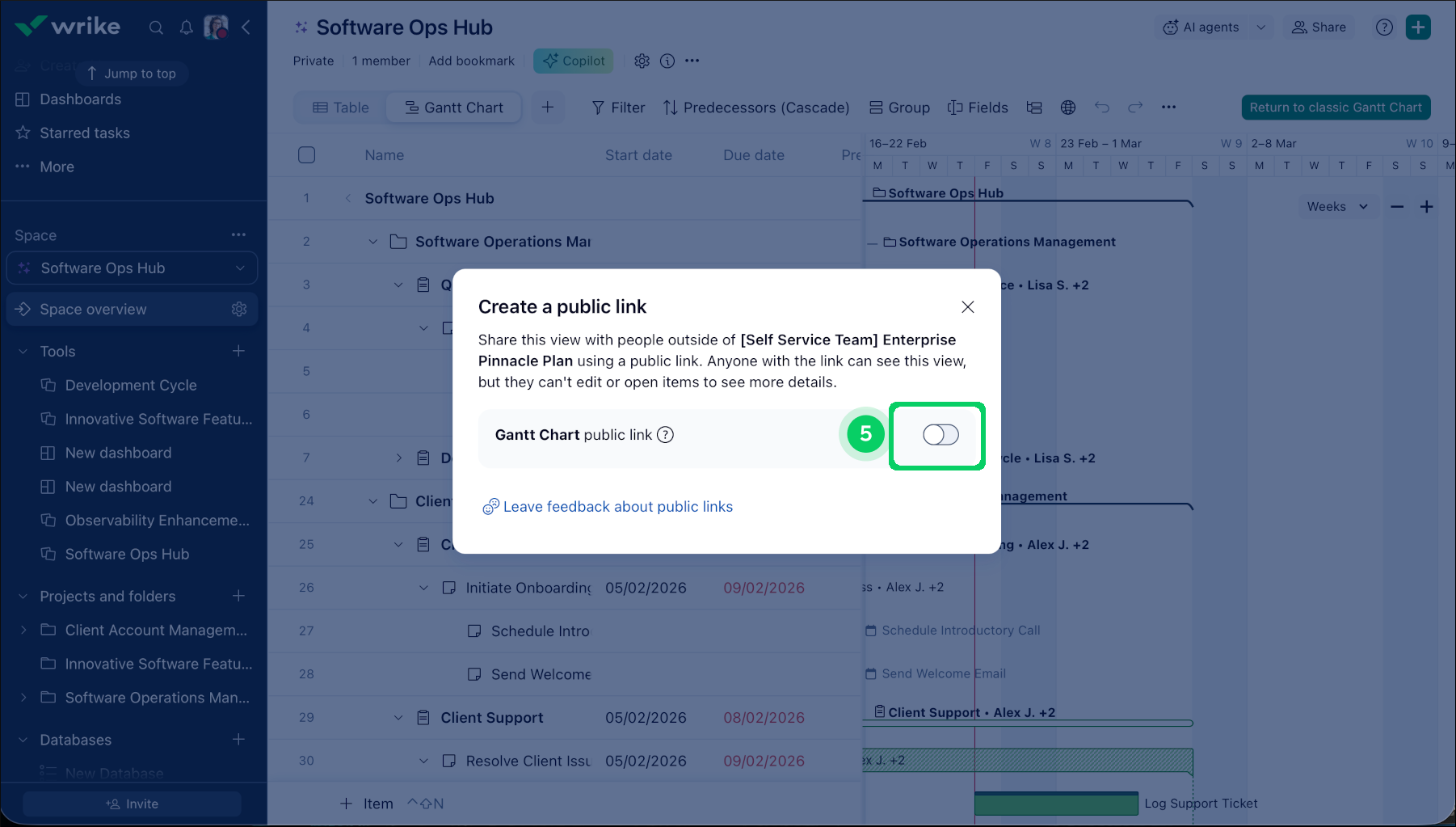Add a new view with plus icon
Viewport: 1456px width, 827px height.
[548, 108]
